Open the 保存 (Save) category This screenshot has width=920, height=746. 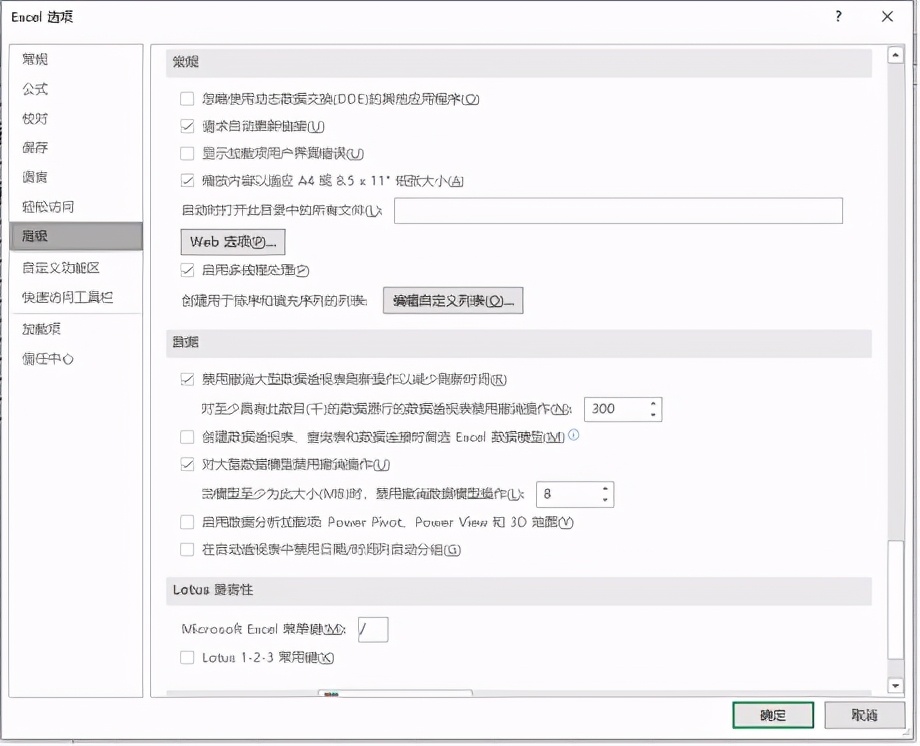[35, 147]
